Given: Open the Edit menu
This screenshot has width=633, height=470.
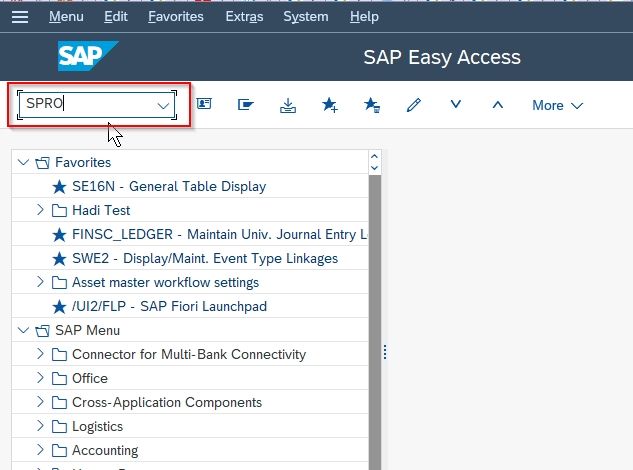Looking at the screenshot, I should [116, 17].
